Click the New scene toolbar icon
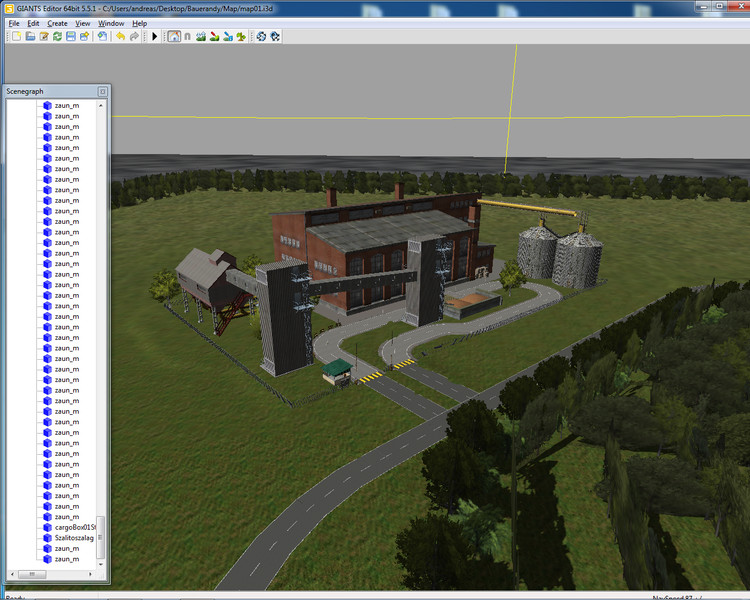Screen dimensions: 750x600 tap(17, 36)
